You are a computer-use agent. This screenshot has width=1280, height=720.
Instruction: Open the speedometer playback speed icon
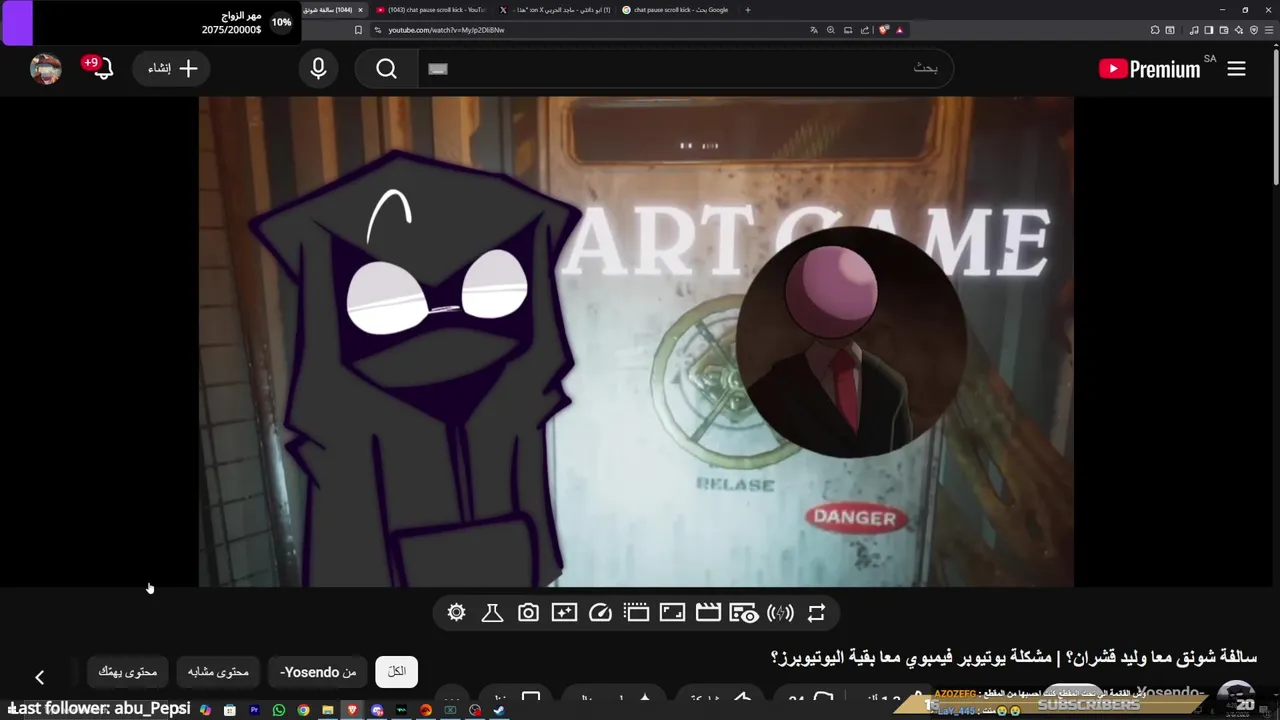click(600, 613)
